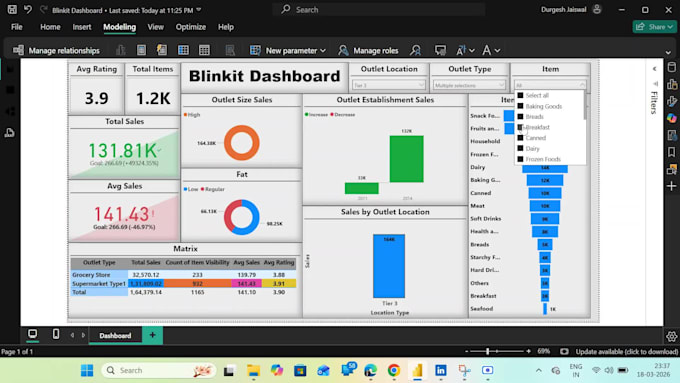Expand the Filters pane arrow
The image size is (680, 383).
[x=654, y=69]
